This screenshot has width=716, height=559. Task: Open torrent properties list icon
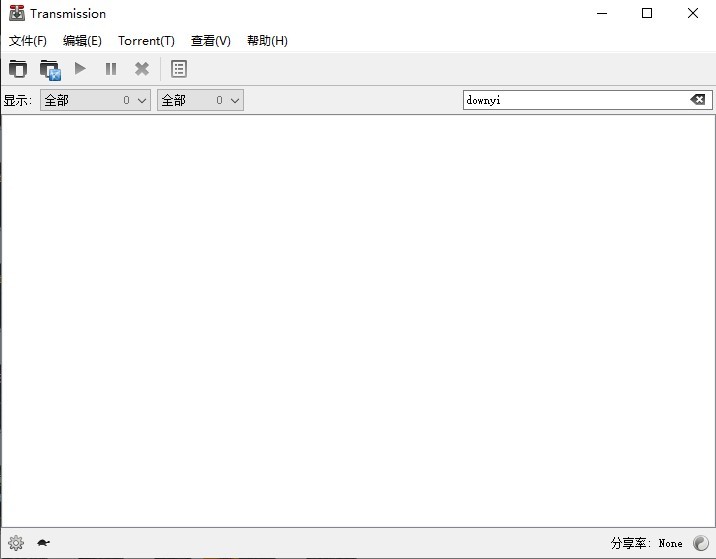pos(179,69)
